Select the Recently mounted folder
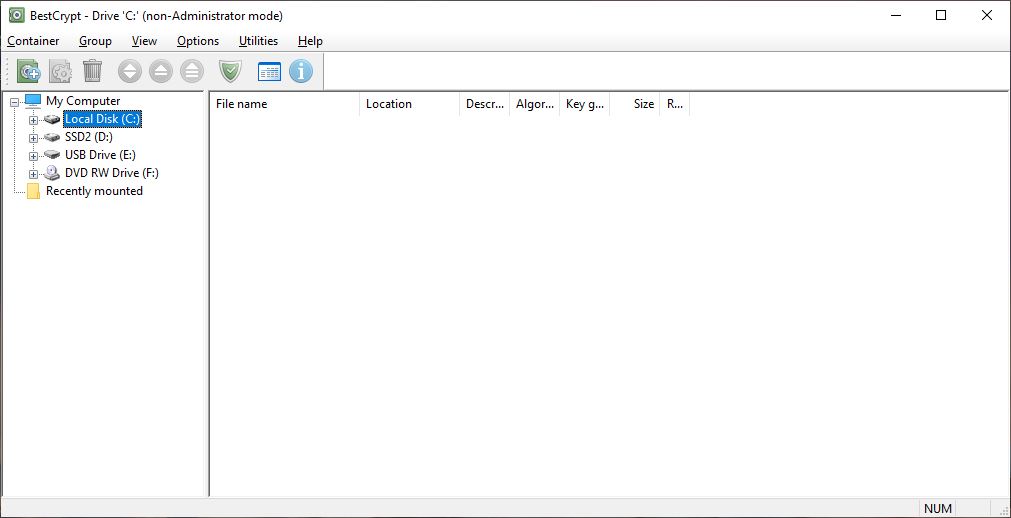Image resolution: width=1011 pixels, height=518 pixels. point(94,191)
